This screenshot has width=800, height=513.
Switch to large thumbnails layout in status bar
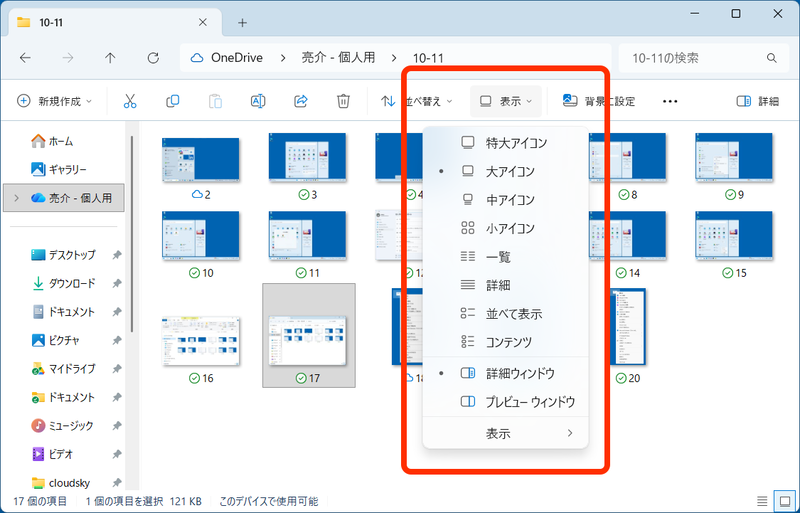[x=785, y=501]
